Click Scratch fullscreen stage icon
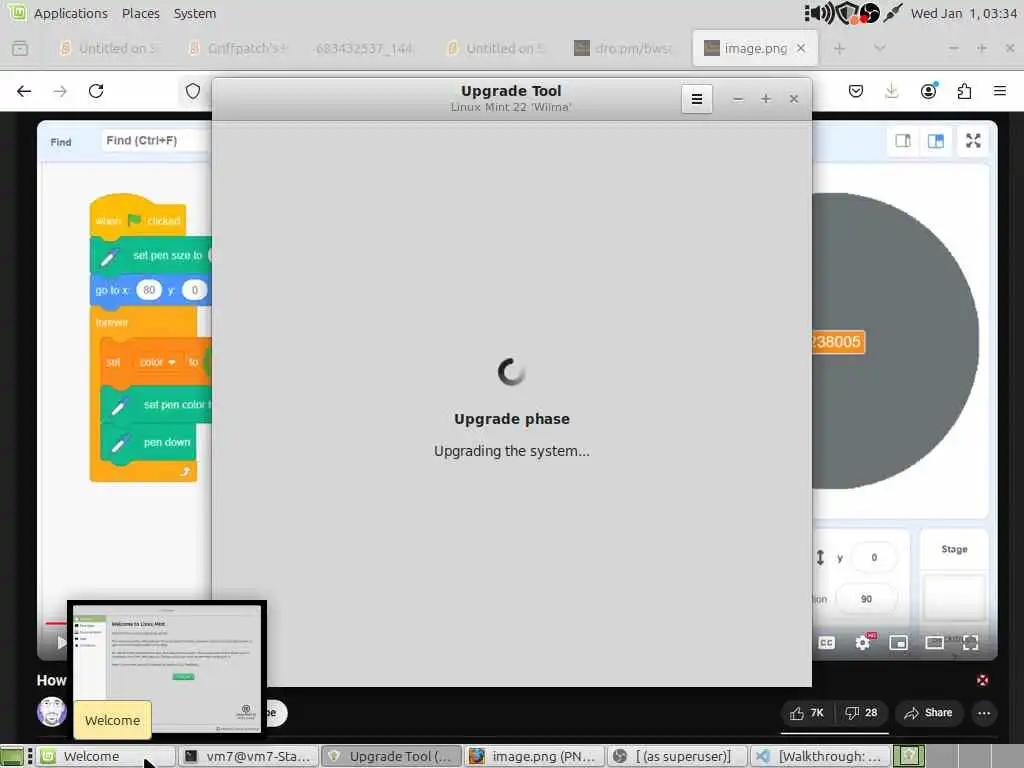Screen dimensions: 1024x768 pyautogui.click(x=973, y=141)
